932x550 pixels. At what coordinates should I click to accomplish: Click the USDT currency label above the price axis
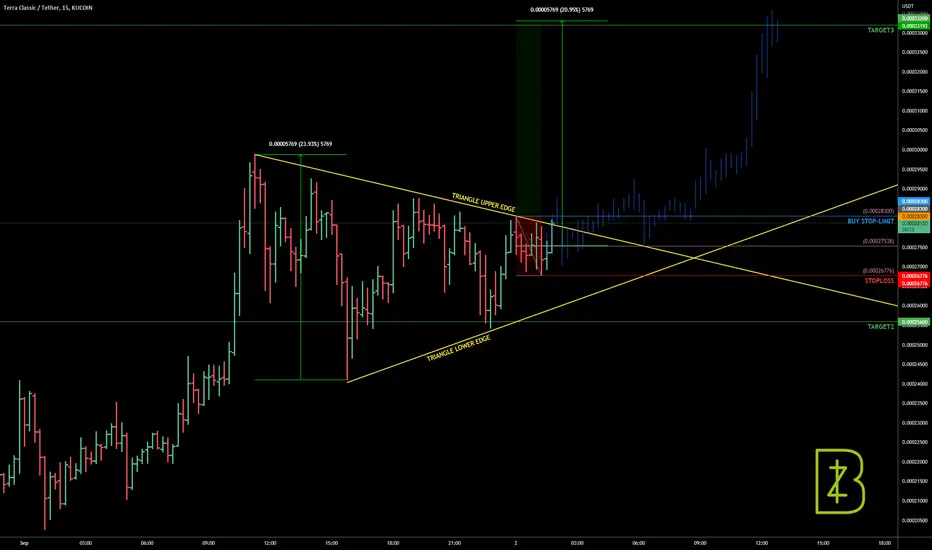(908, 6)
